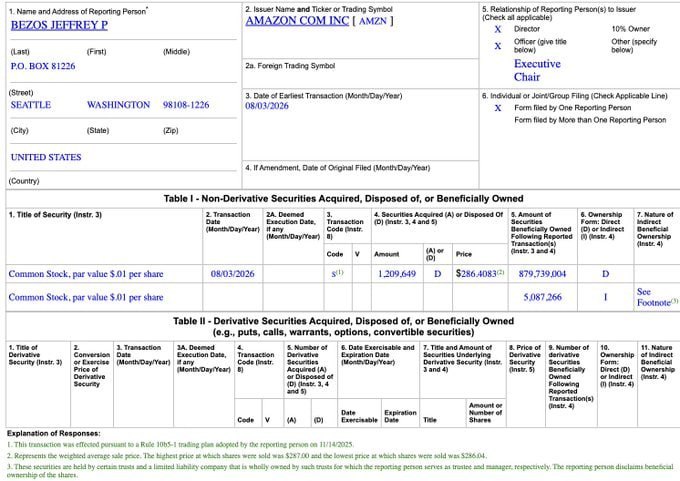Click the AMZN ticker symbol
Image resolution: width=680 pixels, height=481 pixels.
(373, 21)
